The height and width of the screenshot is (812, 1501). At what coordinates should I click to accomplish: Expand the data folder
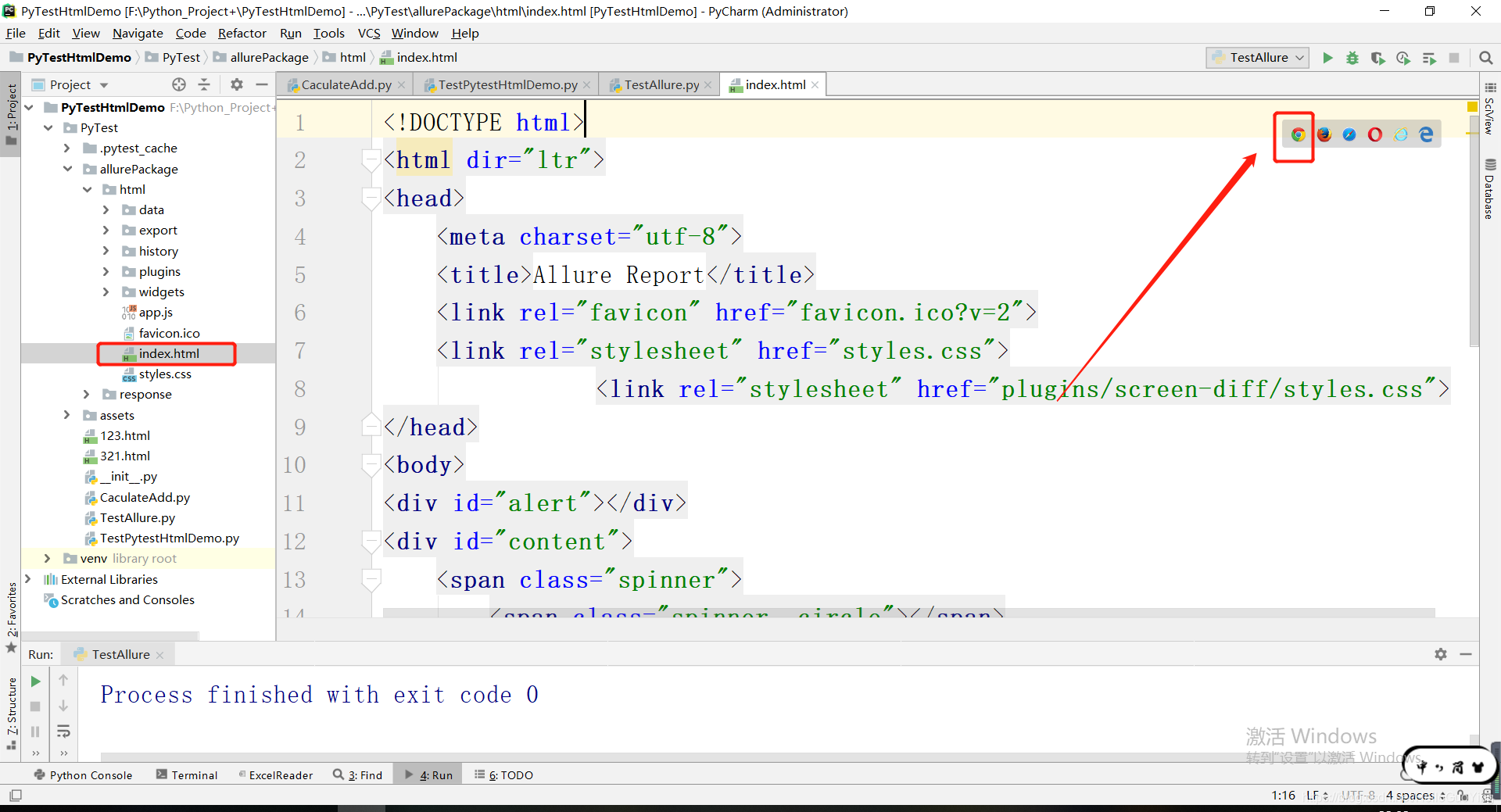[x=106, y=209]
